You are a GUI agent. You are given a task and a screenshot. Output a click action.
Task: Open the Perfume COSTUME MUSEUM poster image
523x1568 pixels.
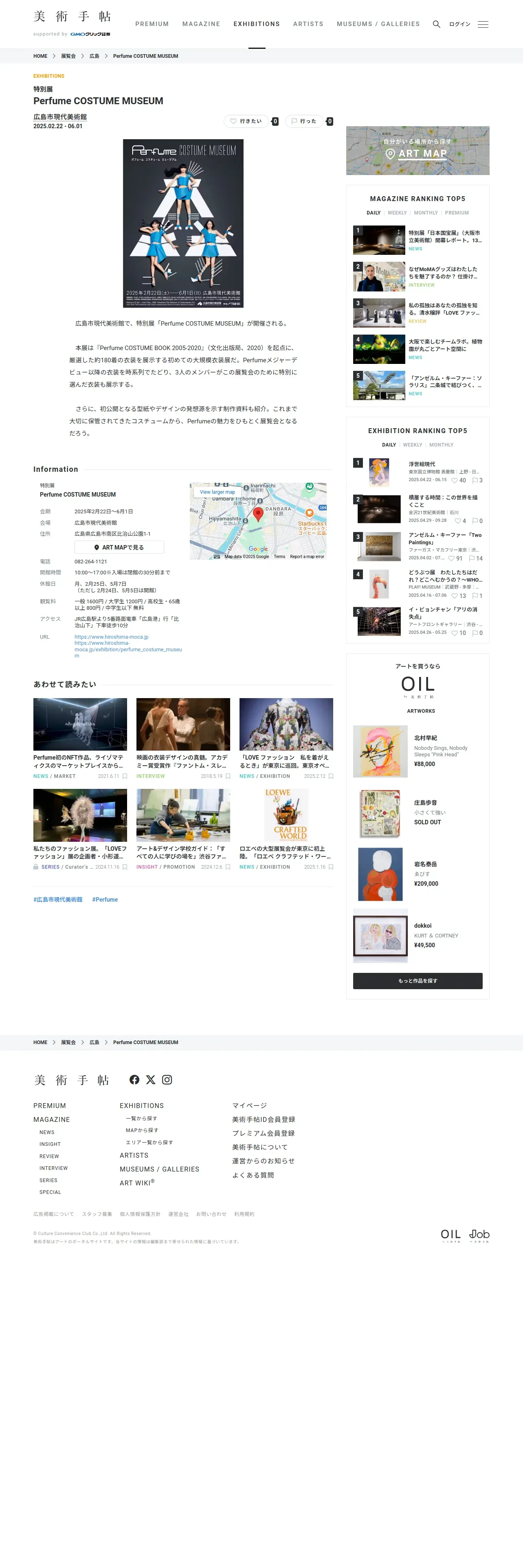(x=183, y=223)
